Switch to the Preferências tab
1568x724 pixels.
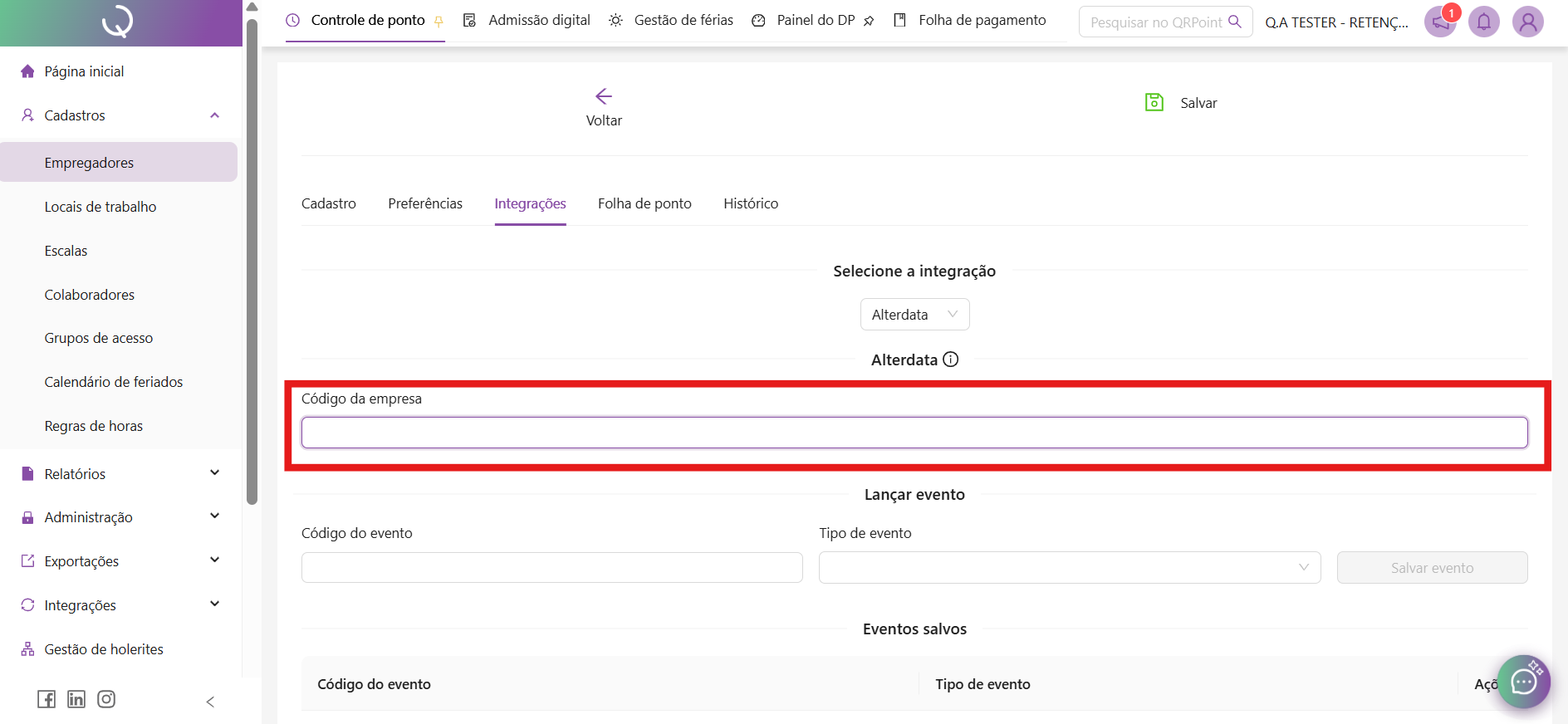tap(425, 203)
